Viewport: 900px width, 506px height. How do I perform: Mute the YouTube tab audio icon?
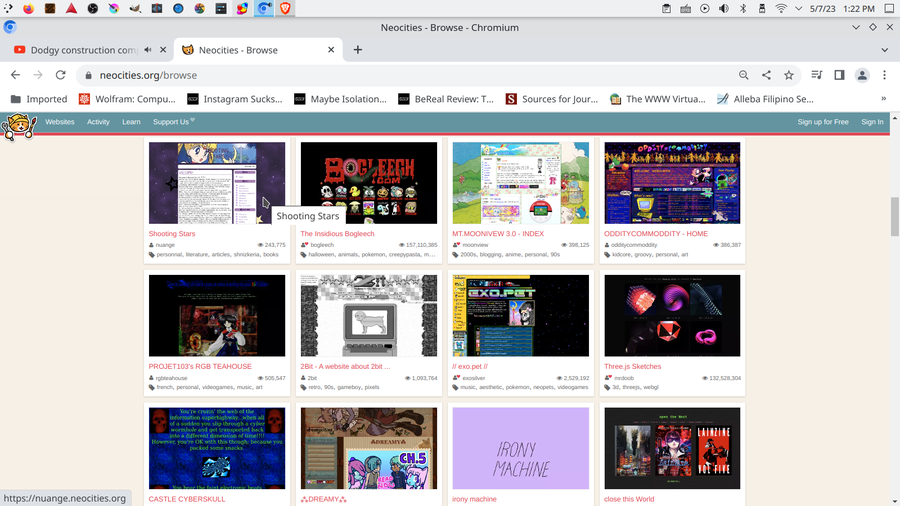click(148, 50)
